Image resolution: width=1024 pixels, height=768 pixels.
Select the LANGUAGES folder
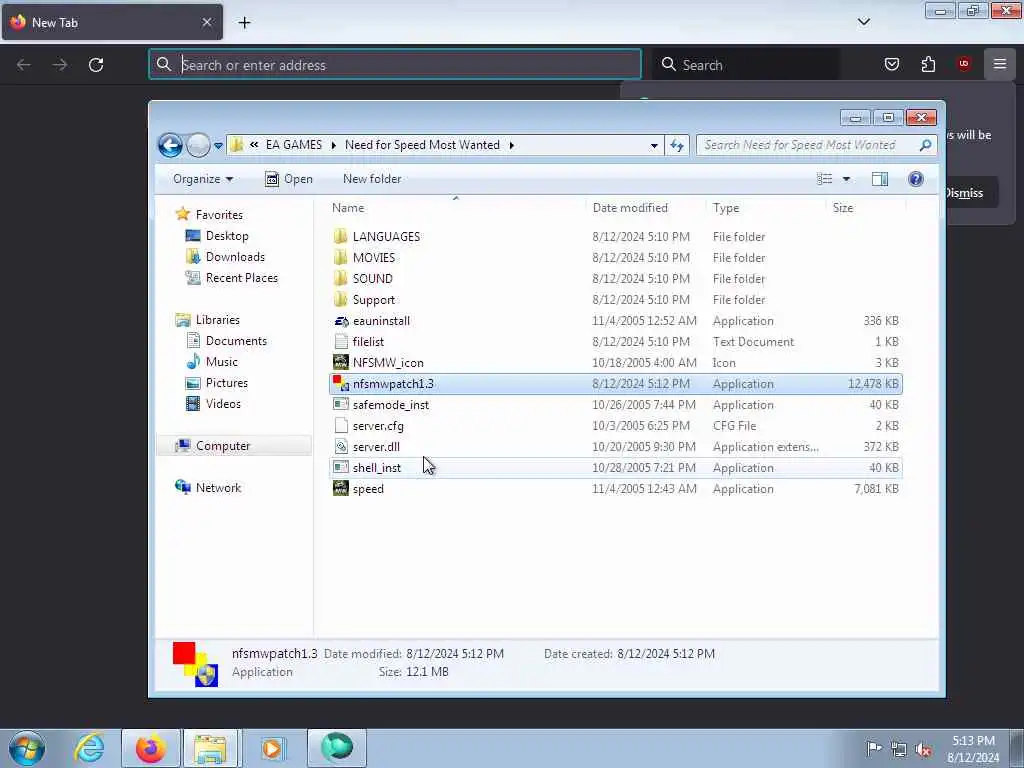tap(615, 236)
